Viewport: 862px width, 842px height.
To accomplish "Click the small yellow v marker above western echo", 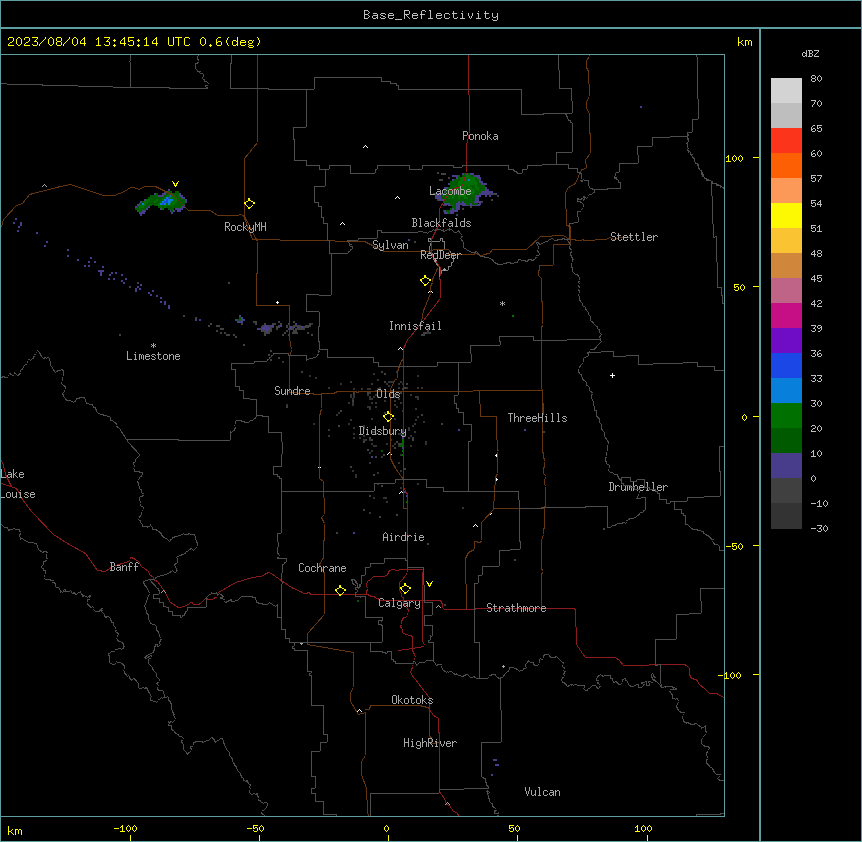I will (175, 184).
